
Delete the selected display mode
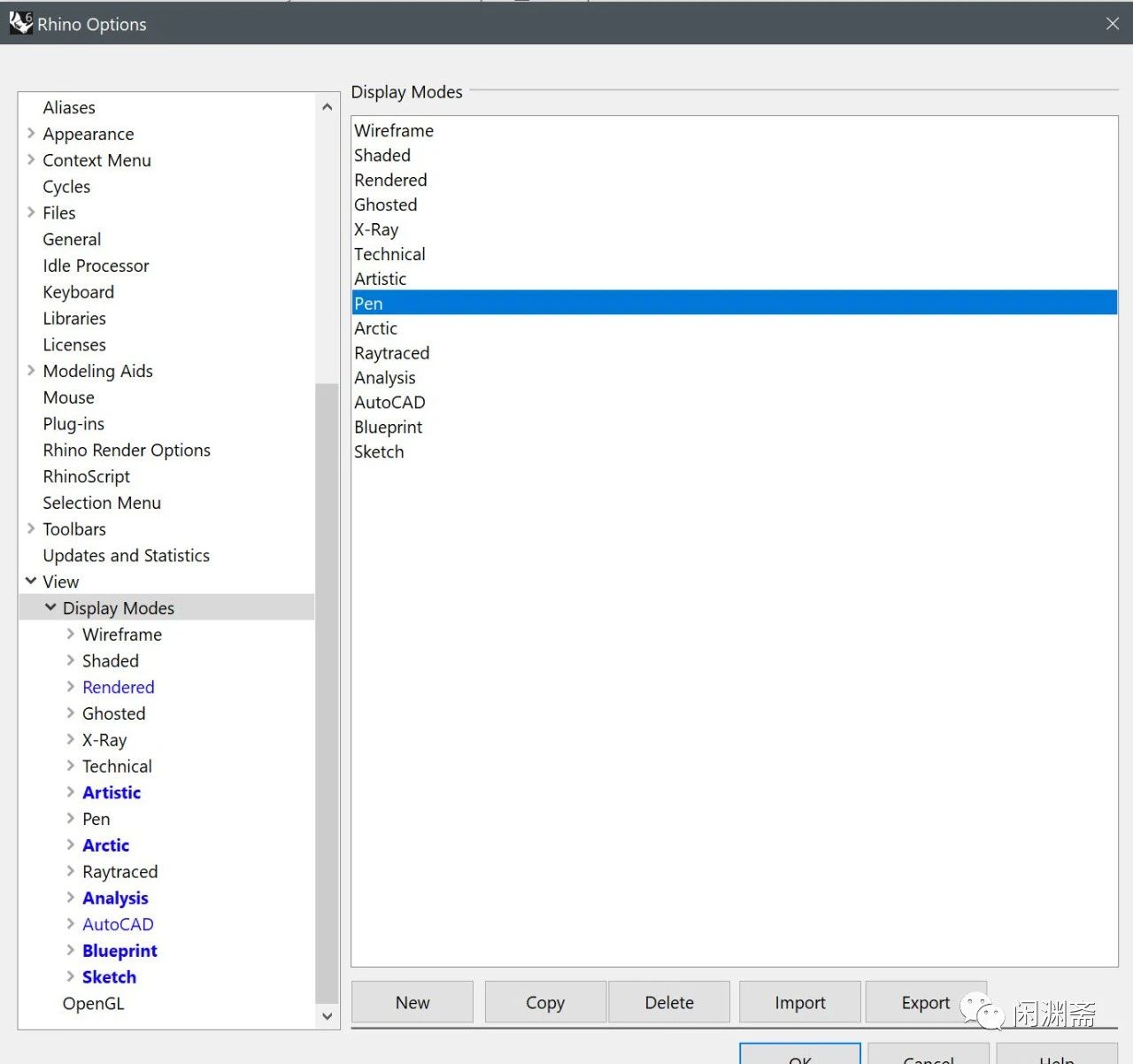pos(669,1003)
